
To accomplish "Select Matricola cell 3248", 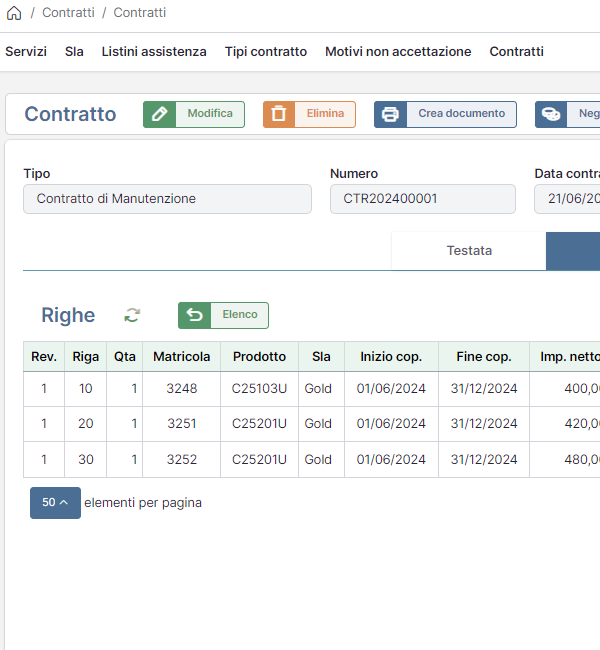I will click(182, 389).
